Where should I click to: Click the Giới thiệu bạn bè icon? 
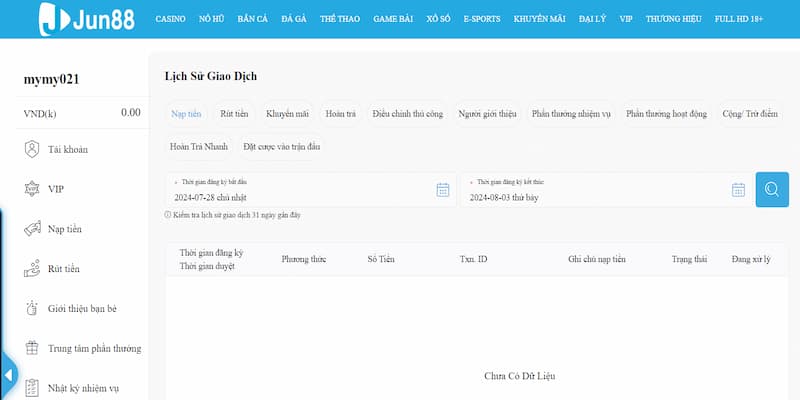point(32,308)
